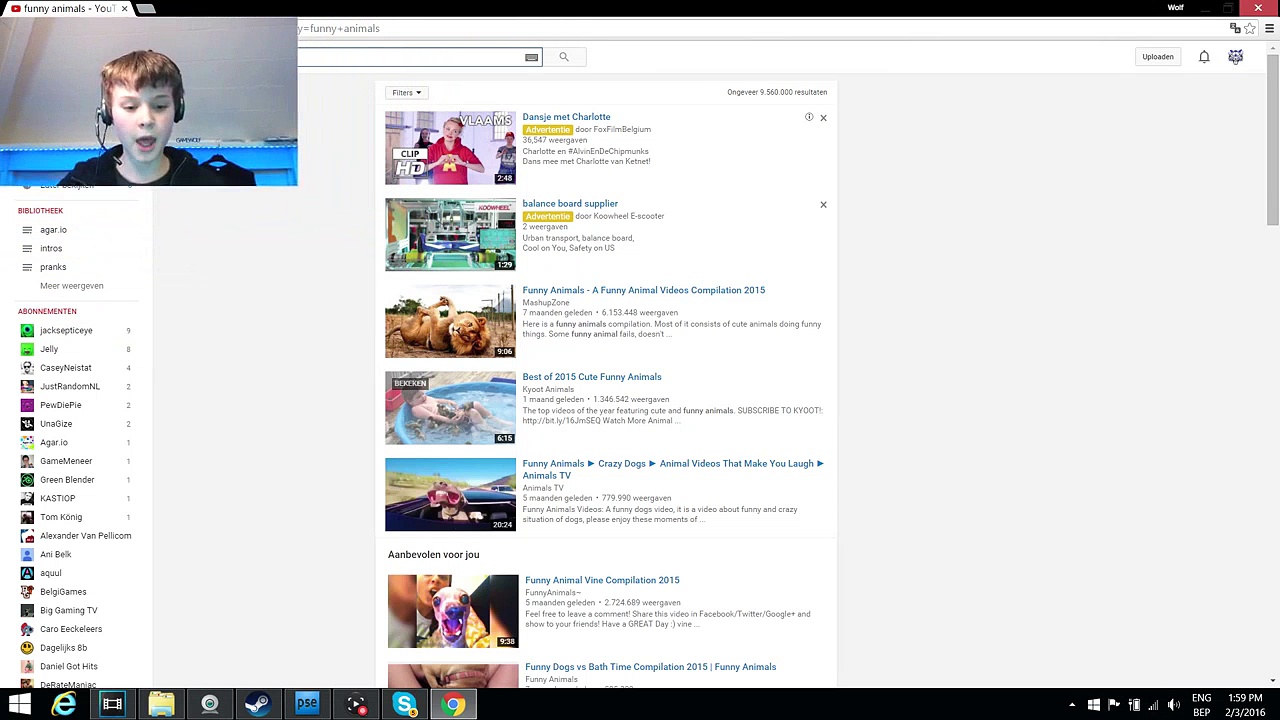Close the funny animals tab
The width and height of the screenshot is (1280, 720).
click(x=124, y=9)
